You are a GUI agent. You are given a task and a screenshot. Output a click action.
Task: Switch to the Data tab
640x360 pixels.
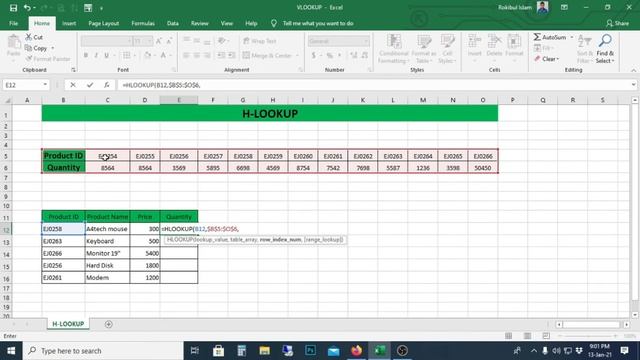click(x=173, y=24)
